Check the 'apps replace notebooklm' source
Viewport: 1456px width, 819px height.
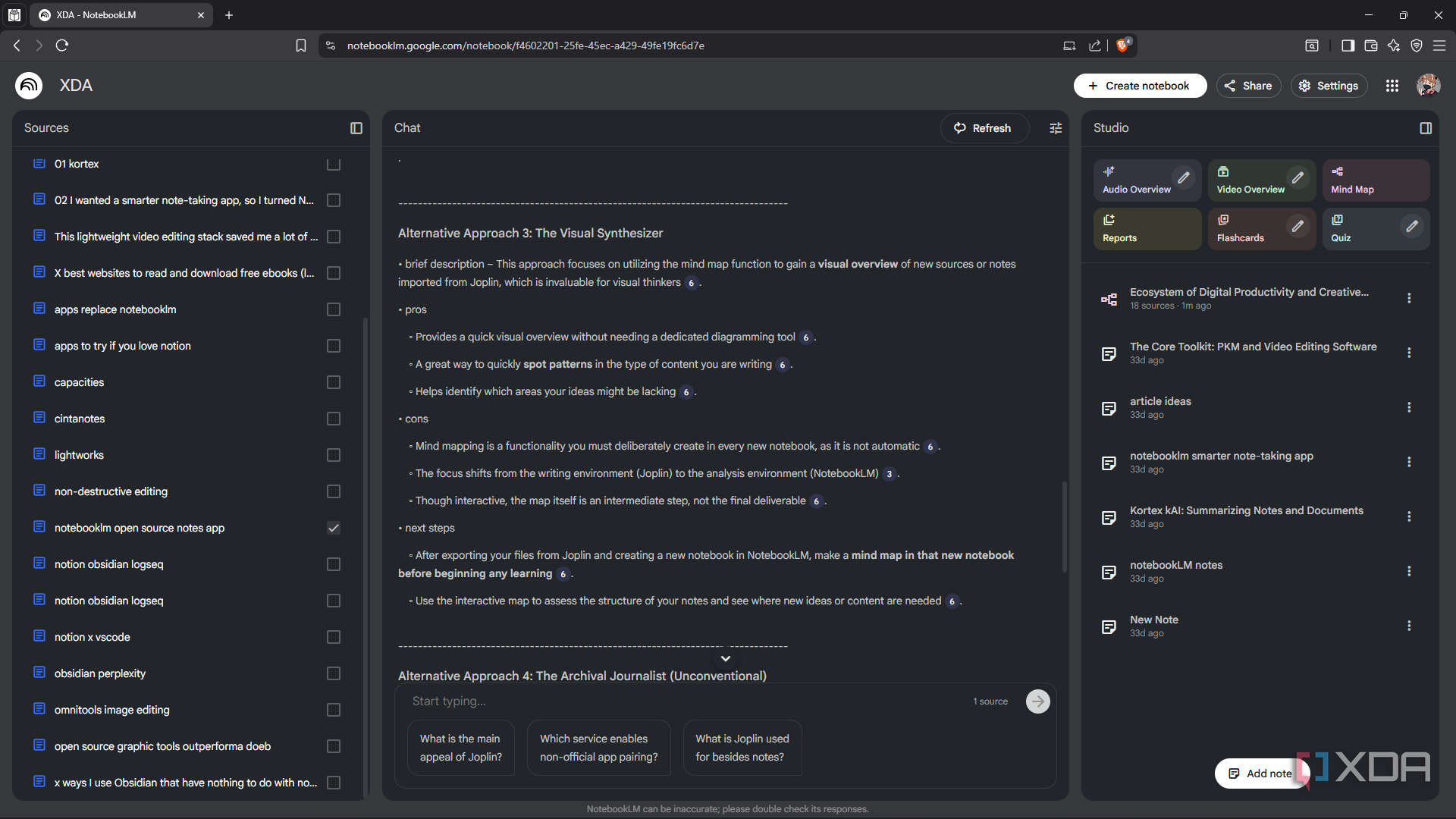coord(334,309)
